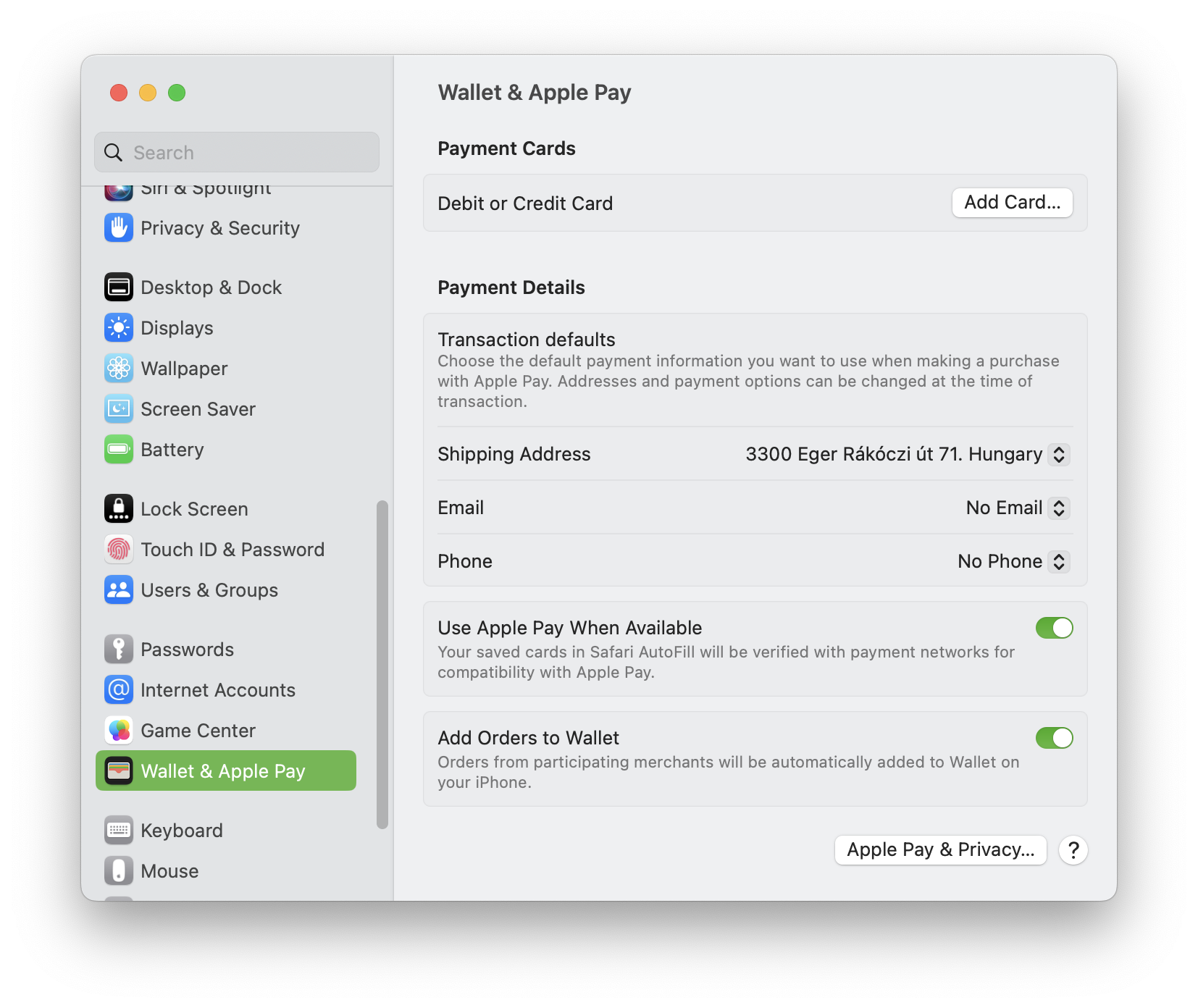Image resolution: width=1198 pixels, height=1008 pixels.
Task: Click the Battery icon in sidebar
Action: click(119, 450)
